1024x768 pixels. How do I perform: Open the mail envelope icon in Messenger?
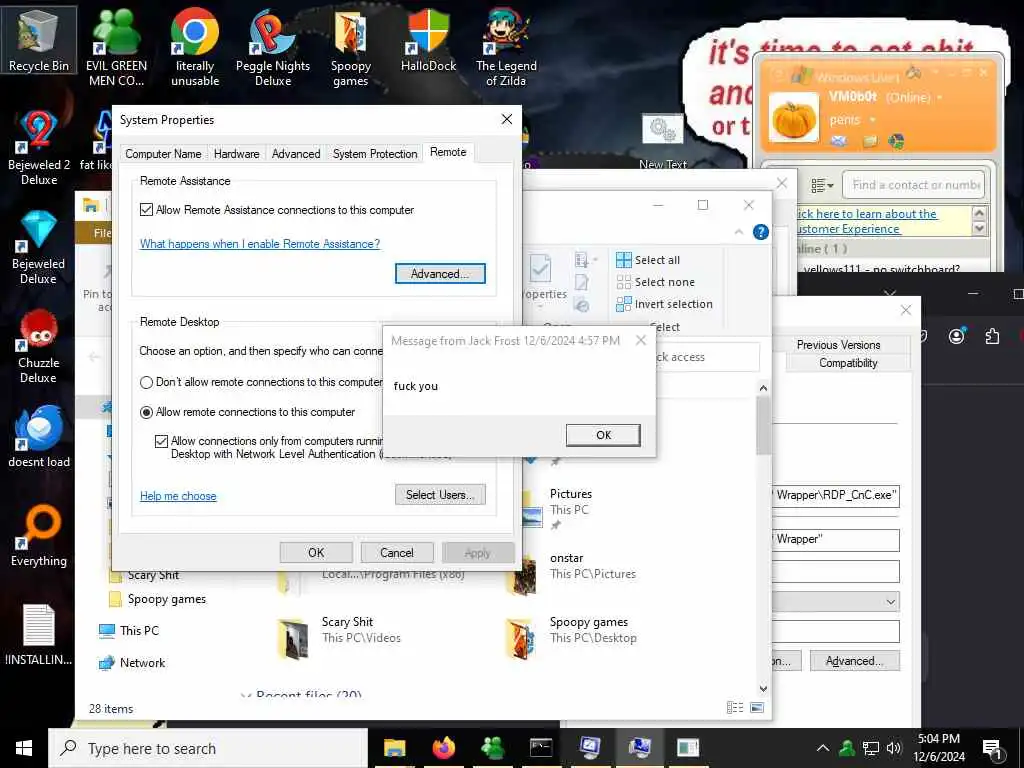click(839, 140)
